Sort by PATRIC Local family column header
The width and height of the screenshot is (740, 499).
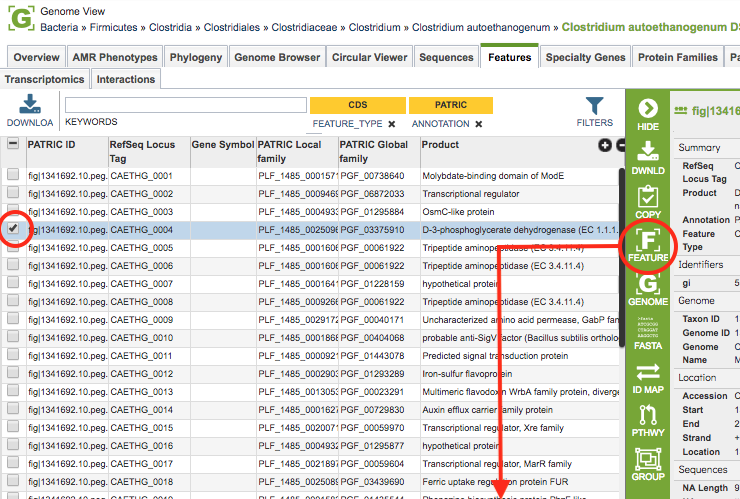(x=297, y=152)
